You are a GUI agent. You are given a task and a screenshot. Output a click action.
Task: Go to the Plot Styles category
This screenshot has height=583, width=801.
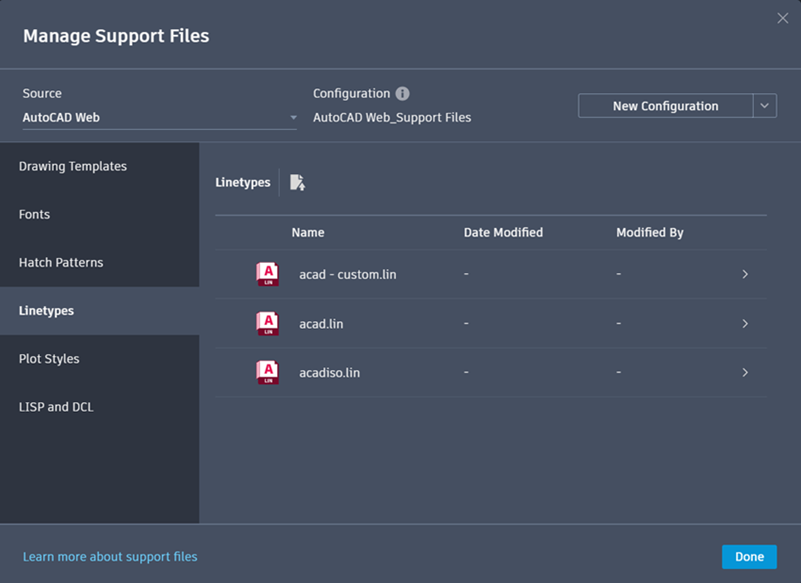coord(49,358)
